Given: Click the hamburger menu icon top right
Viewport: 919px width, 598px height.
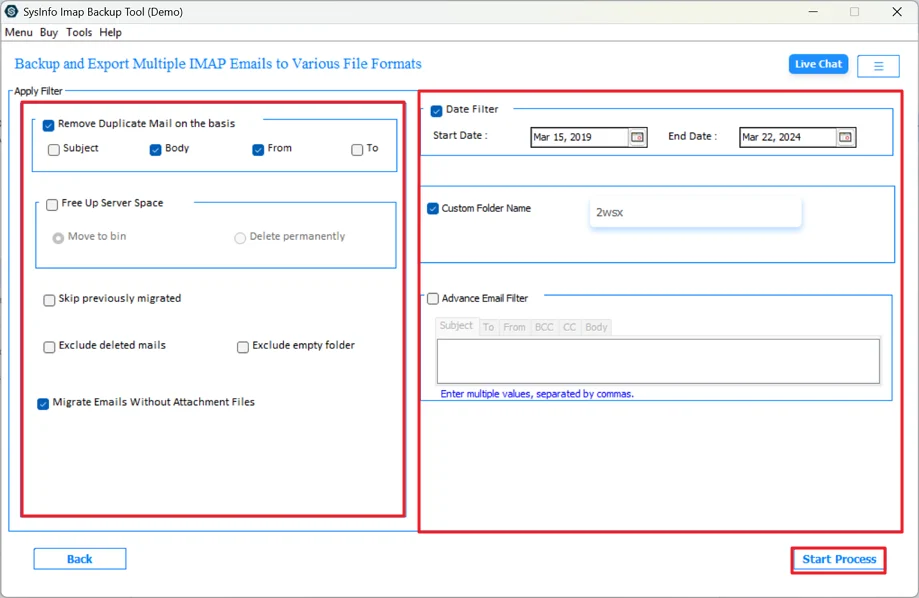Looking at the screenshot, I should 878,64.
